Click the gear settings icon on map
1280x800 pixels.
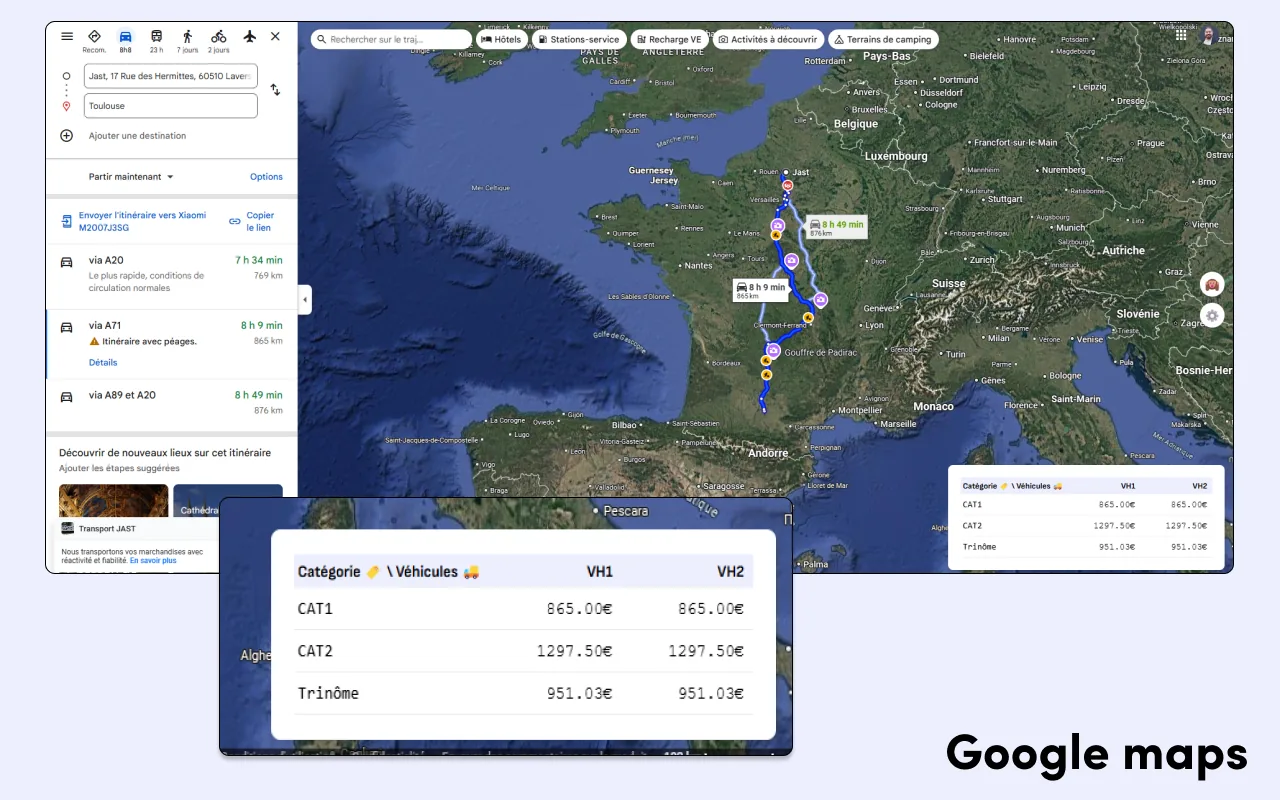coord(1212,316)
